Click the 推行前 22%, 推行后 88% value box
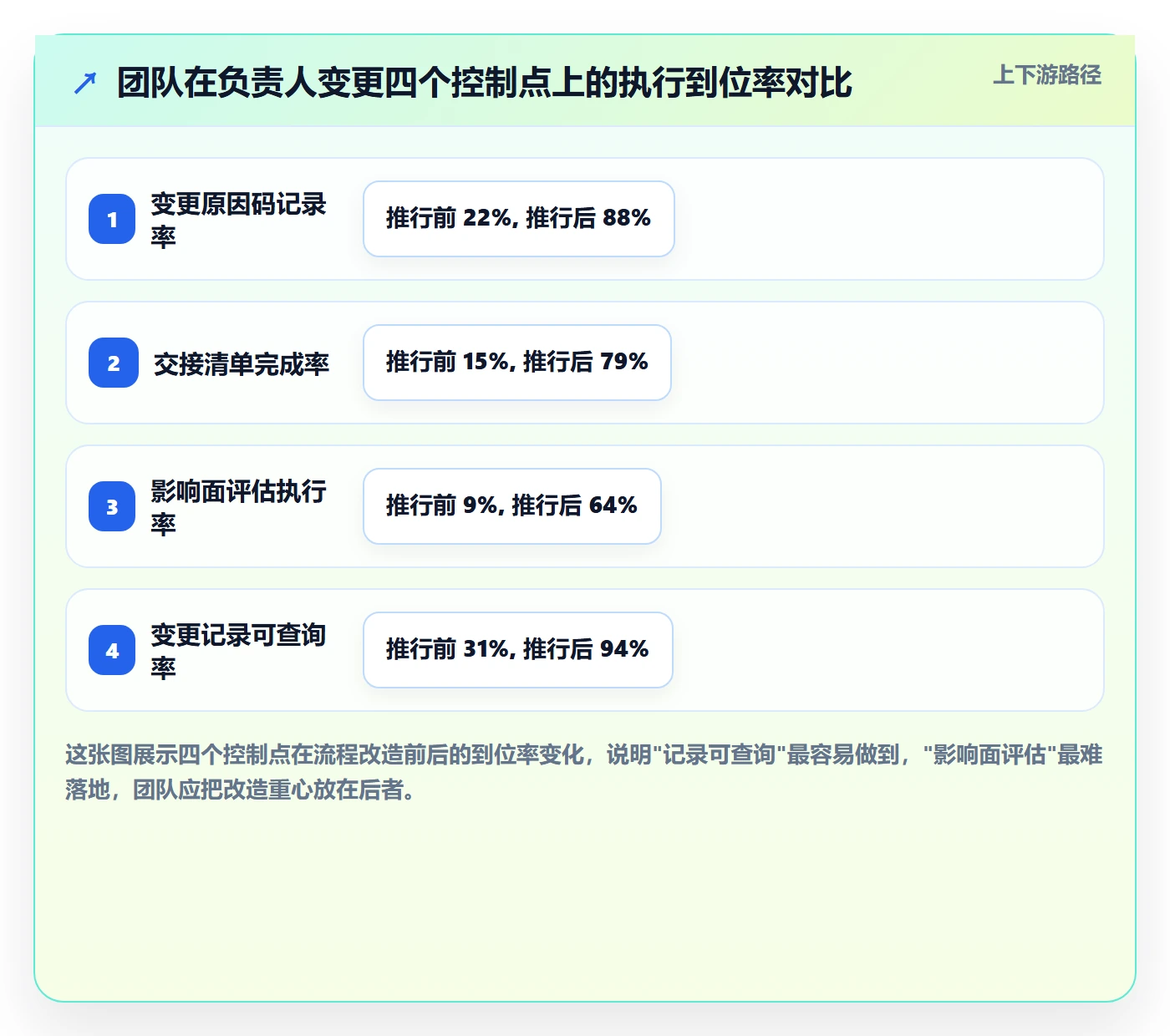Screen dimensions: 1170x1036 519,219
